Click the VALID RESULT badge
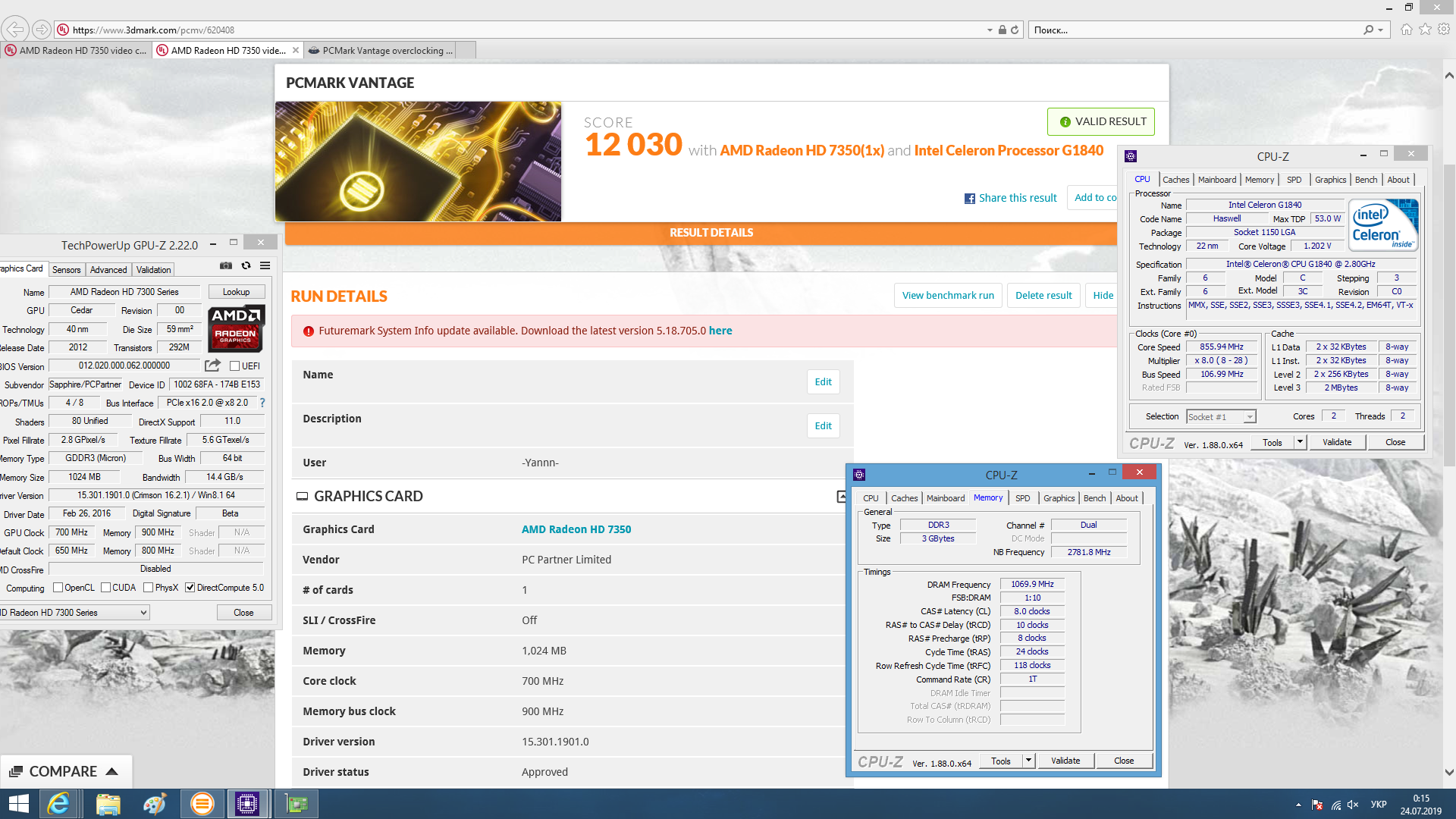1456x819 pixels. point(1101,122)
